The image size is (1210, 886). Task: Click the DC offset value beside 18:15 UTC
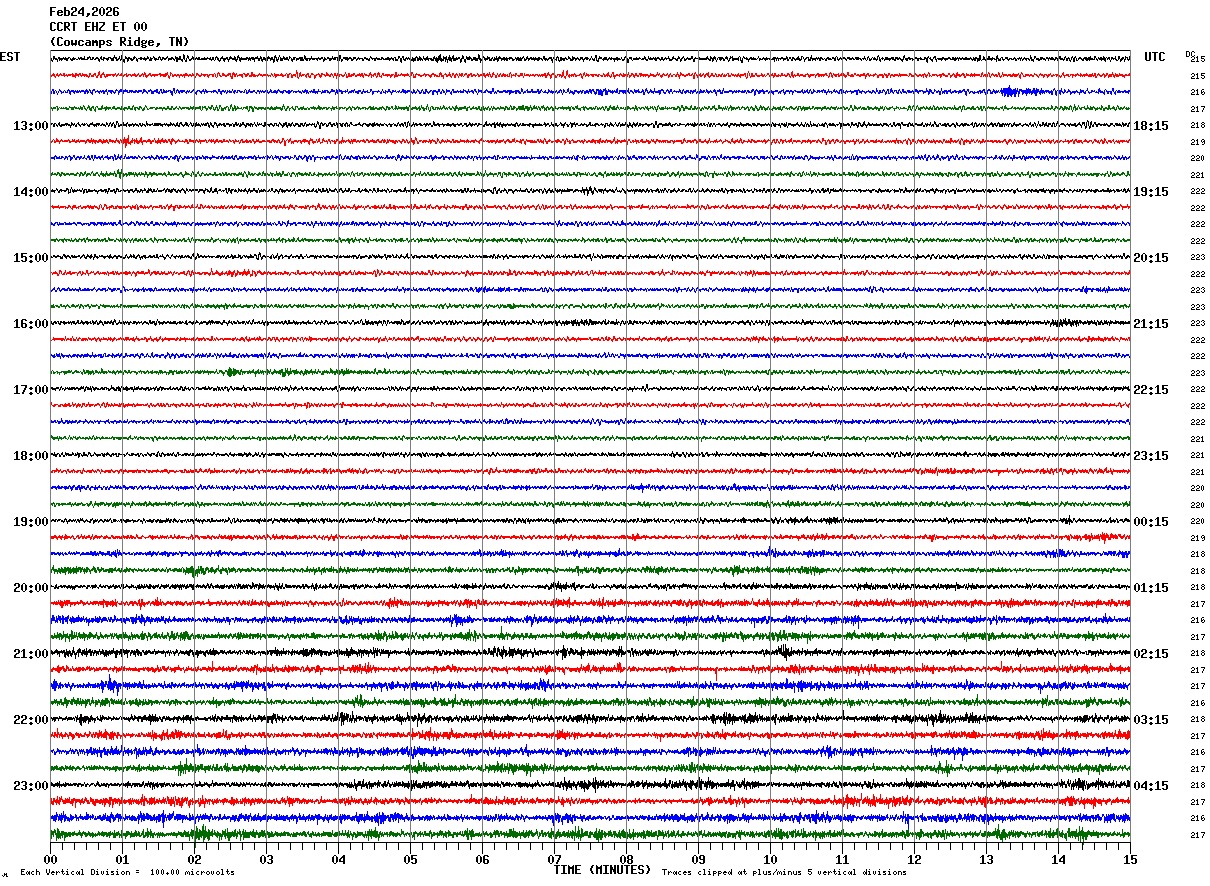coord(1197,126)
